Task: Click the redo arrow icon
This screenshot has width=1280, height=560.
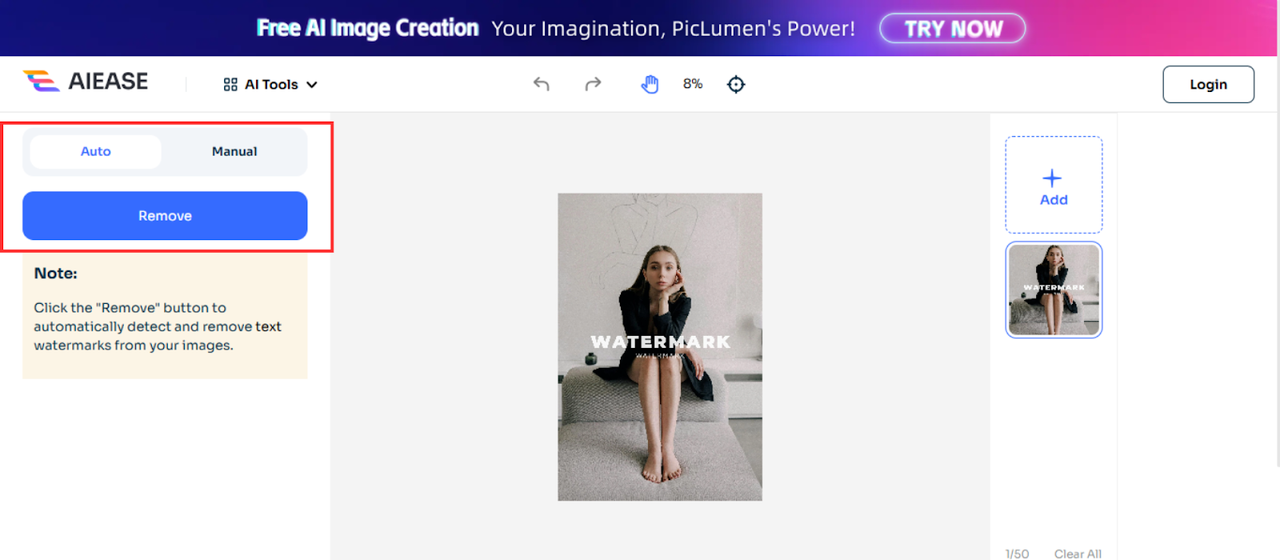Action: click(593, 84)
